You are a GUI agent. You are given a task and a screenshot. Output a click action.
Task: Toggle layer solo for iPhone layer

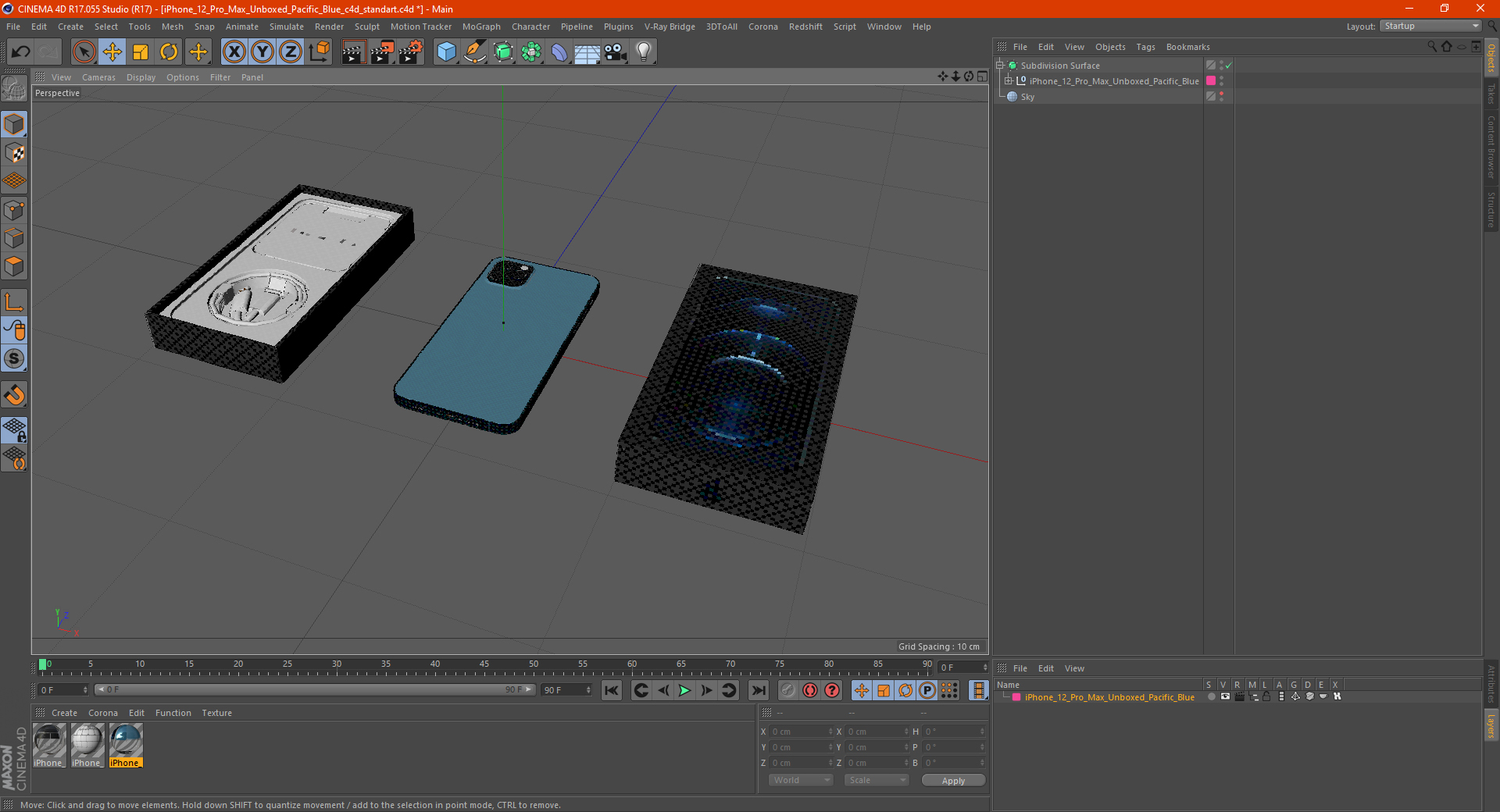(x=1211, y=697)
